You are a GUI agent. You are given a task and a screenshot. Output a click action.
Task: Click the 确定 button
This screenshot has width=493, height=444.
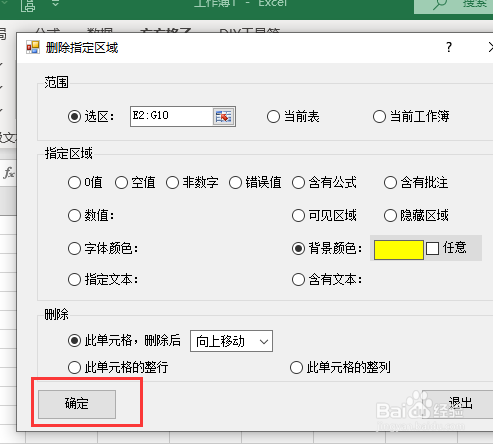(x=77, y=404)
